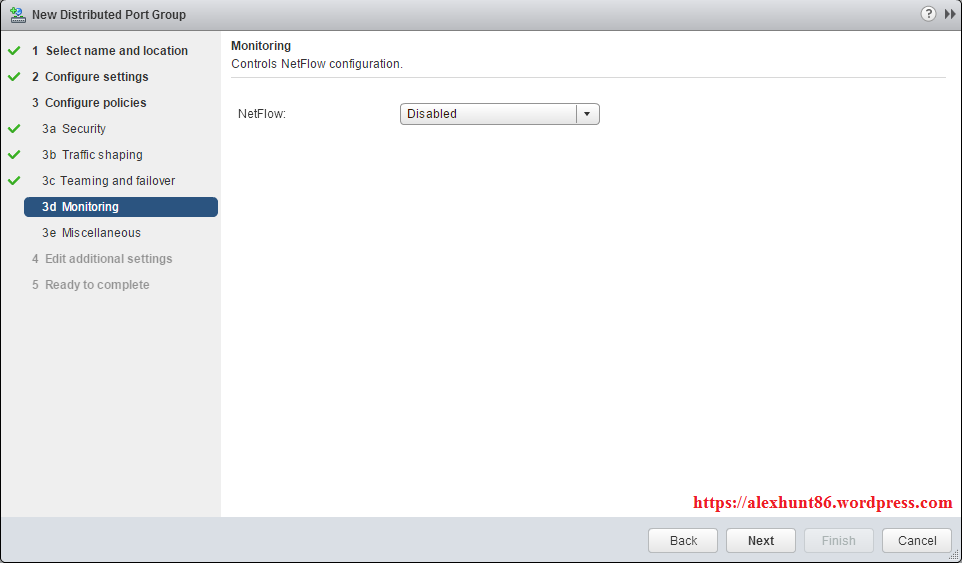Select step 4 Edit additional settings
This screenshot has height=563, width=962.
102,259
